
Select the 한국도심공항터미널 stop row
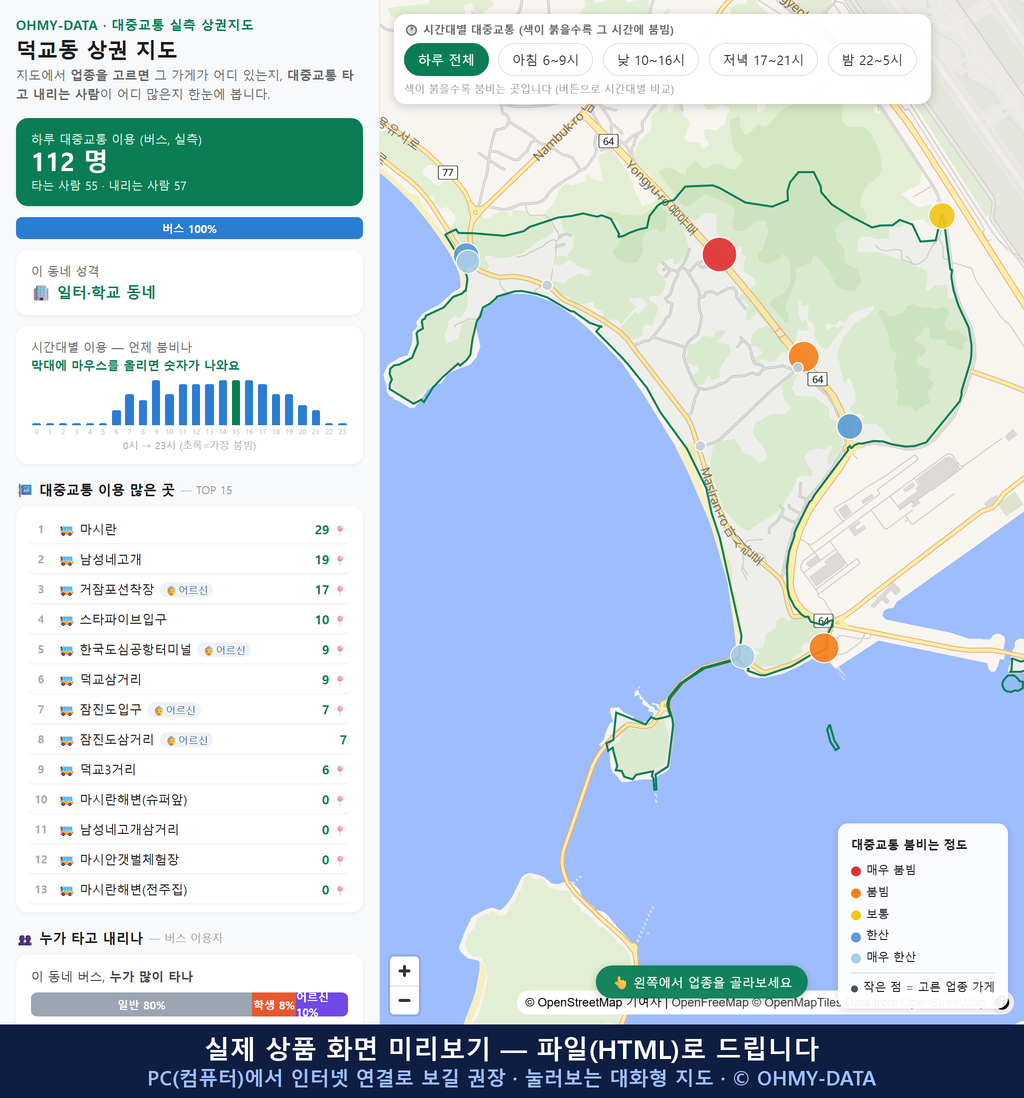coord(189,650)
